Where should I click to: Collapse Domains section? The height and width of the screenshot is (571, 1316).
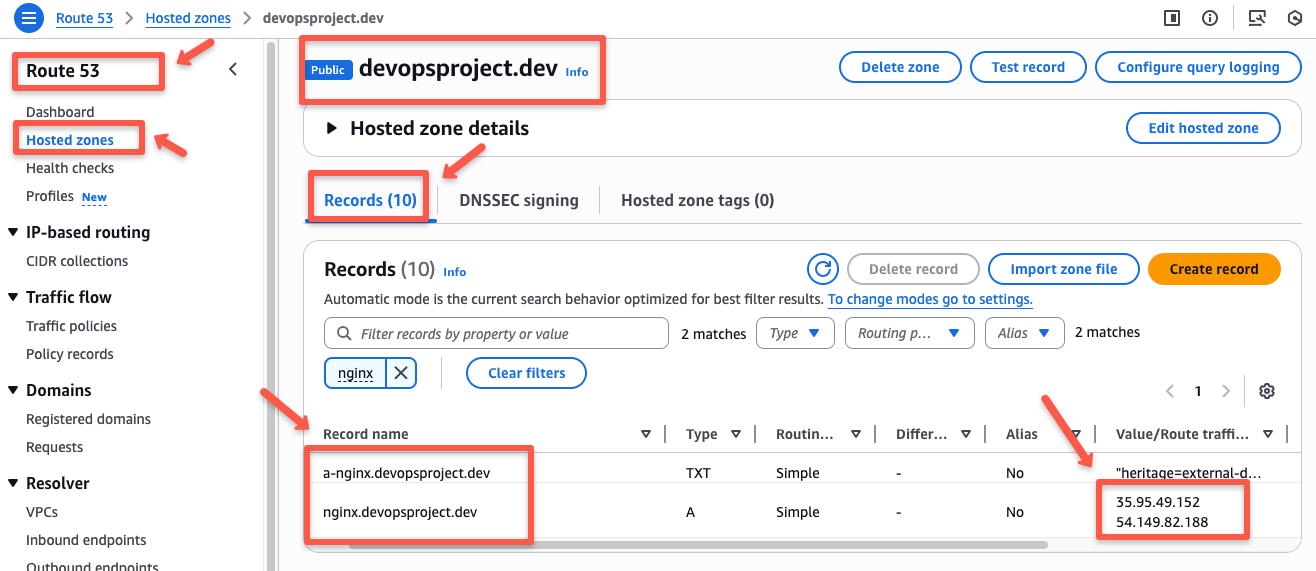coord(13,390)
